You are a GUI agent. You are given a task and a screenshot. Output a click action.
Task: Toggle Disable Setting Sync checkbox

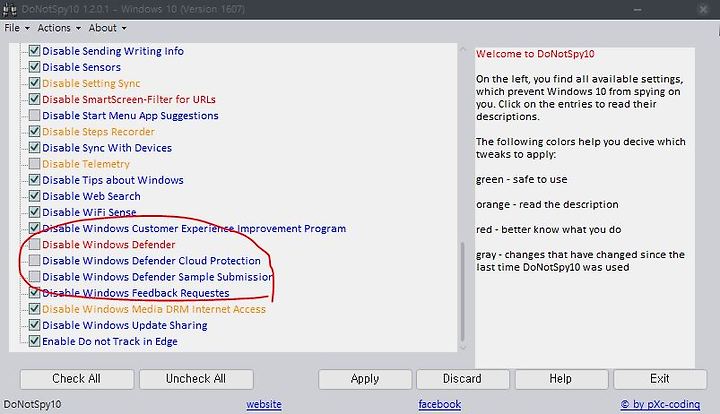[34, 83]
